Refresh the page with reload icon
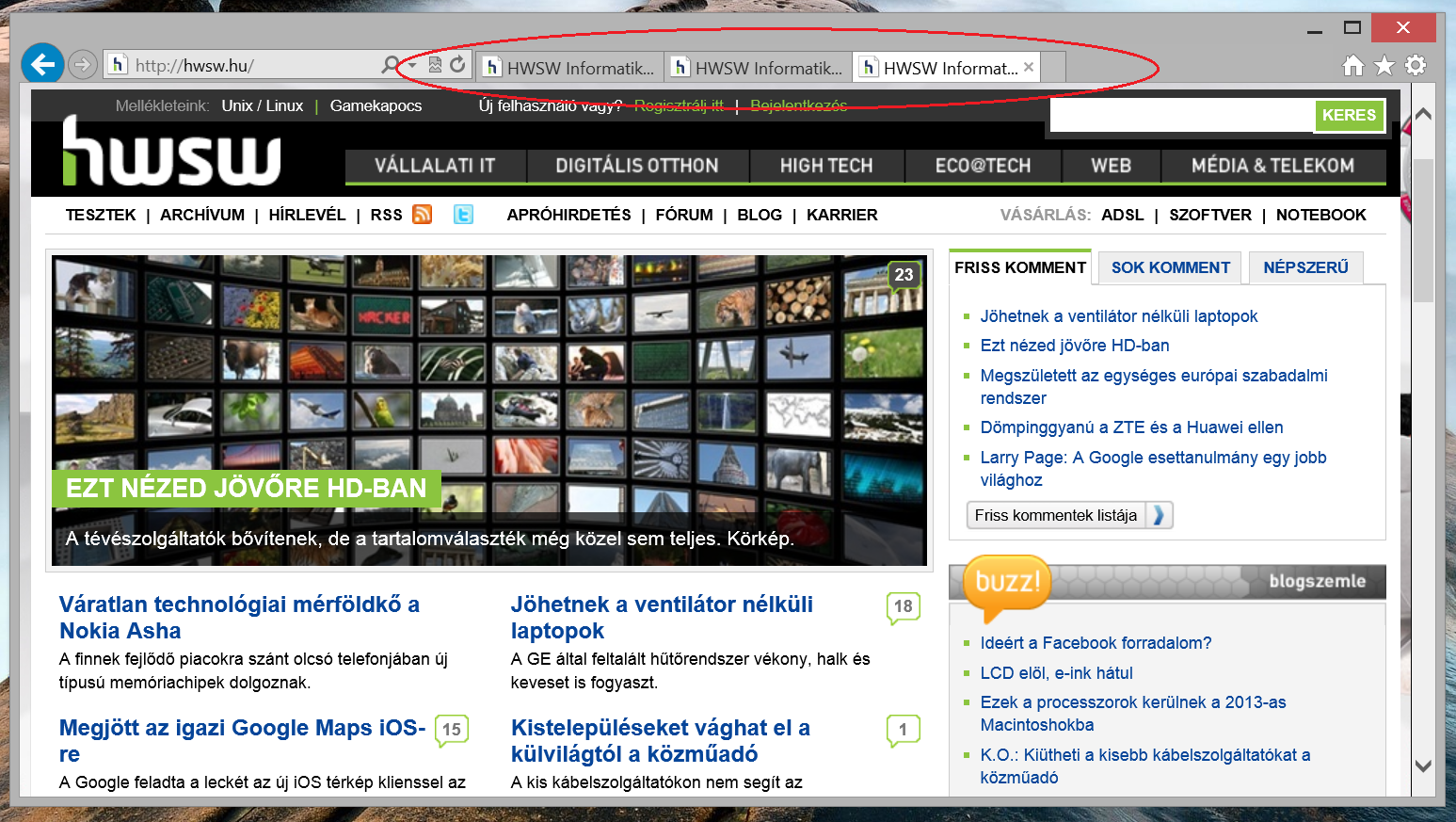 (457, 65)
